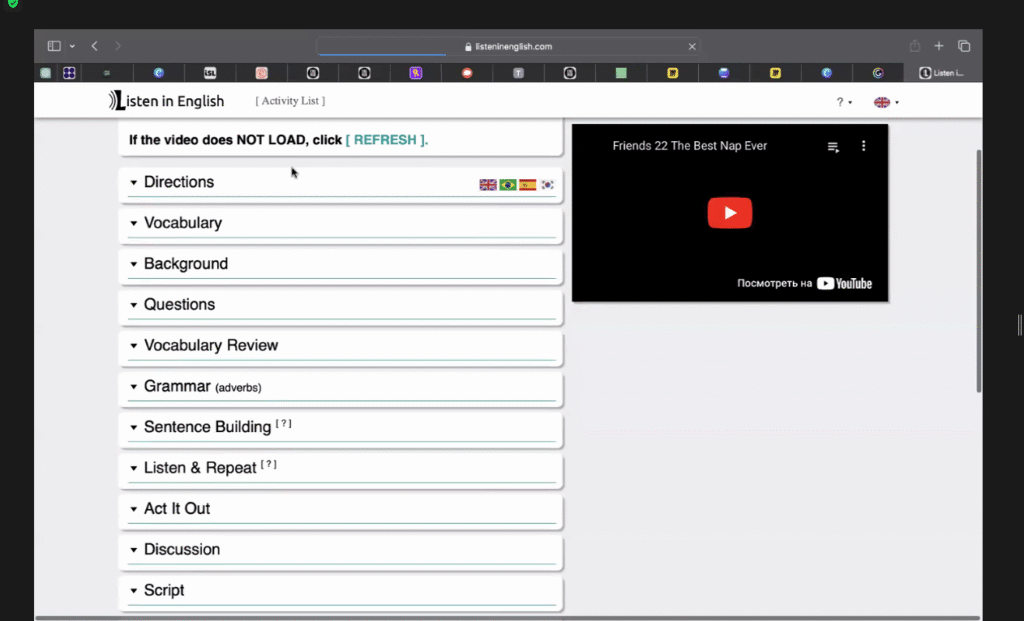Click the listeninenglish.com address bar

(x=509, y=46)
